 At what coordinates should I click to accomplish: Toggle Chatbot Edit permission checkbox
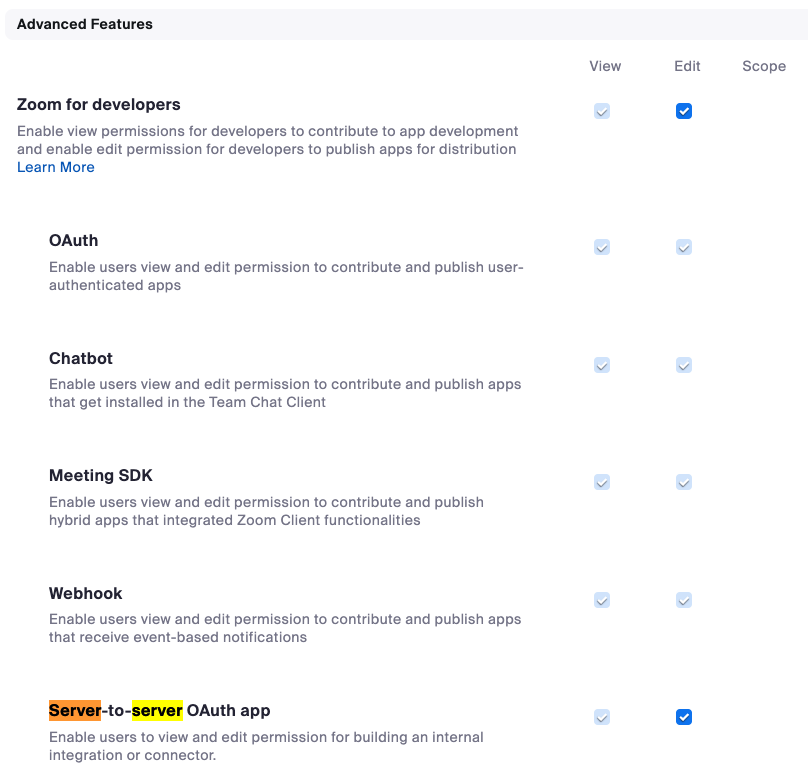[684, 365]
